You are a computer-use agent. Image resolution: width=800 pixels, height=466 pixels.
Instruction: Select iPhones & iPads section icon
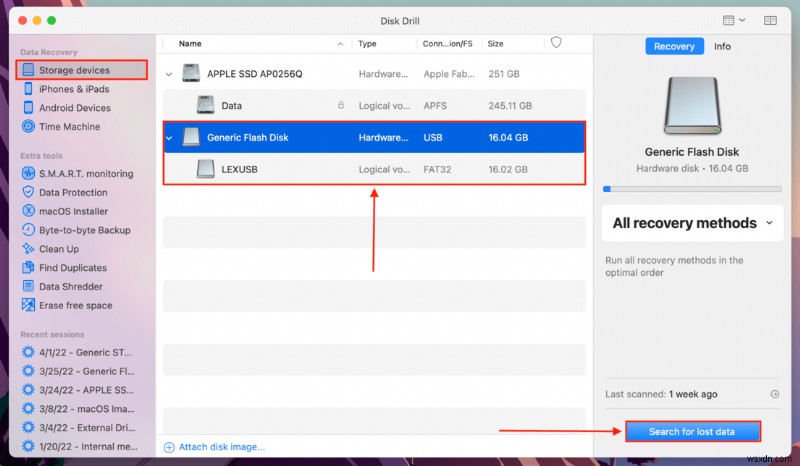point(28,89)
